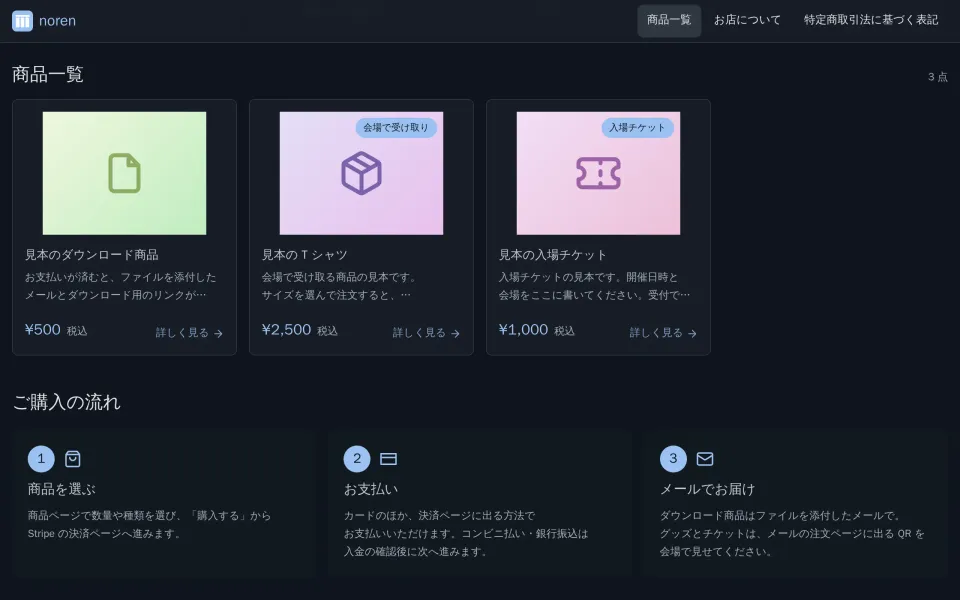Open the お店について nav item
Viewport: 960px width, 600px height.
click(x=747, y=20)
